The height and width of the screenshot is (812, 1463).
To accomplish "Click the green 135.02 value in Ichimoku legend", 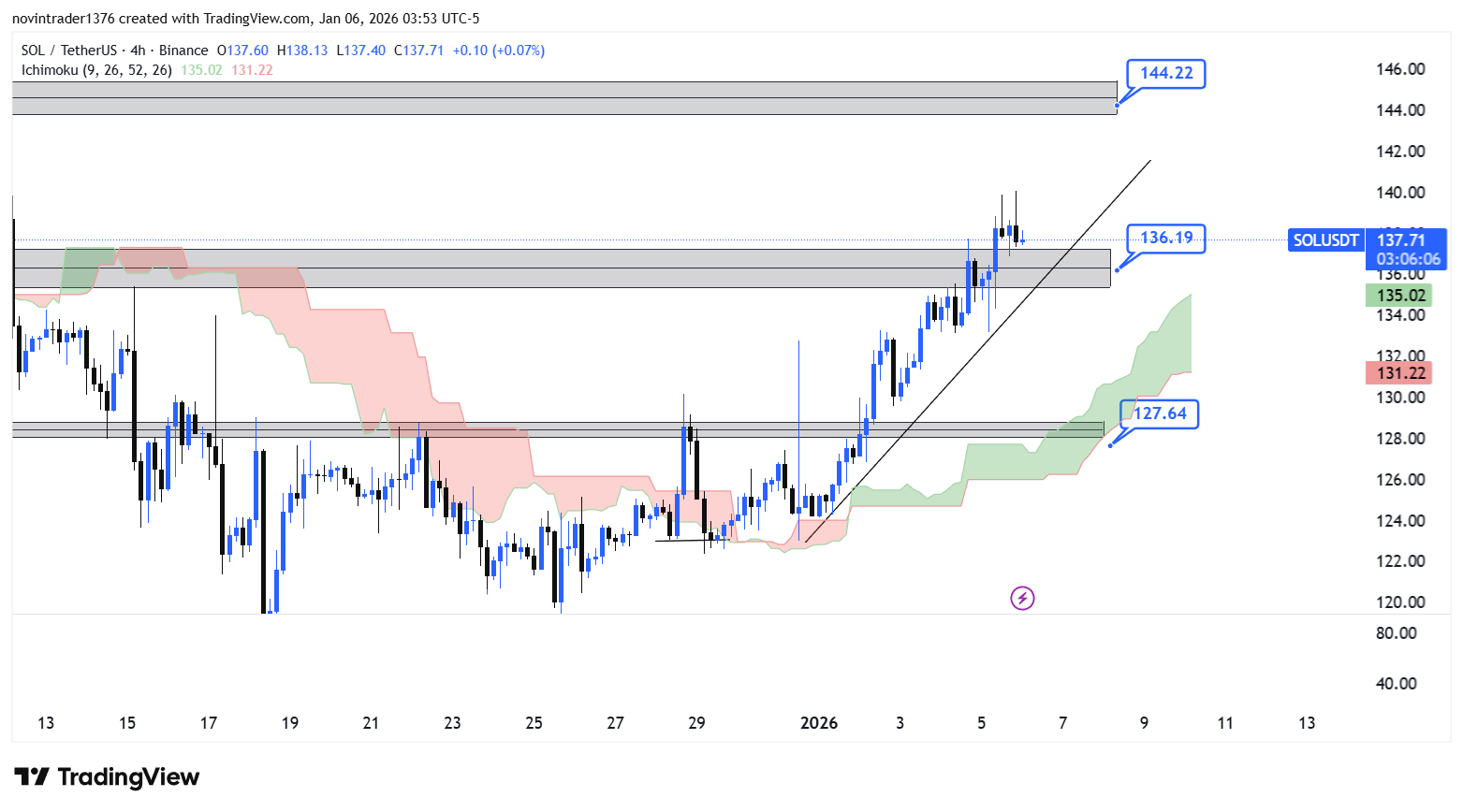I will click(201, 70).
